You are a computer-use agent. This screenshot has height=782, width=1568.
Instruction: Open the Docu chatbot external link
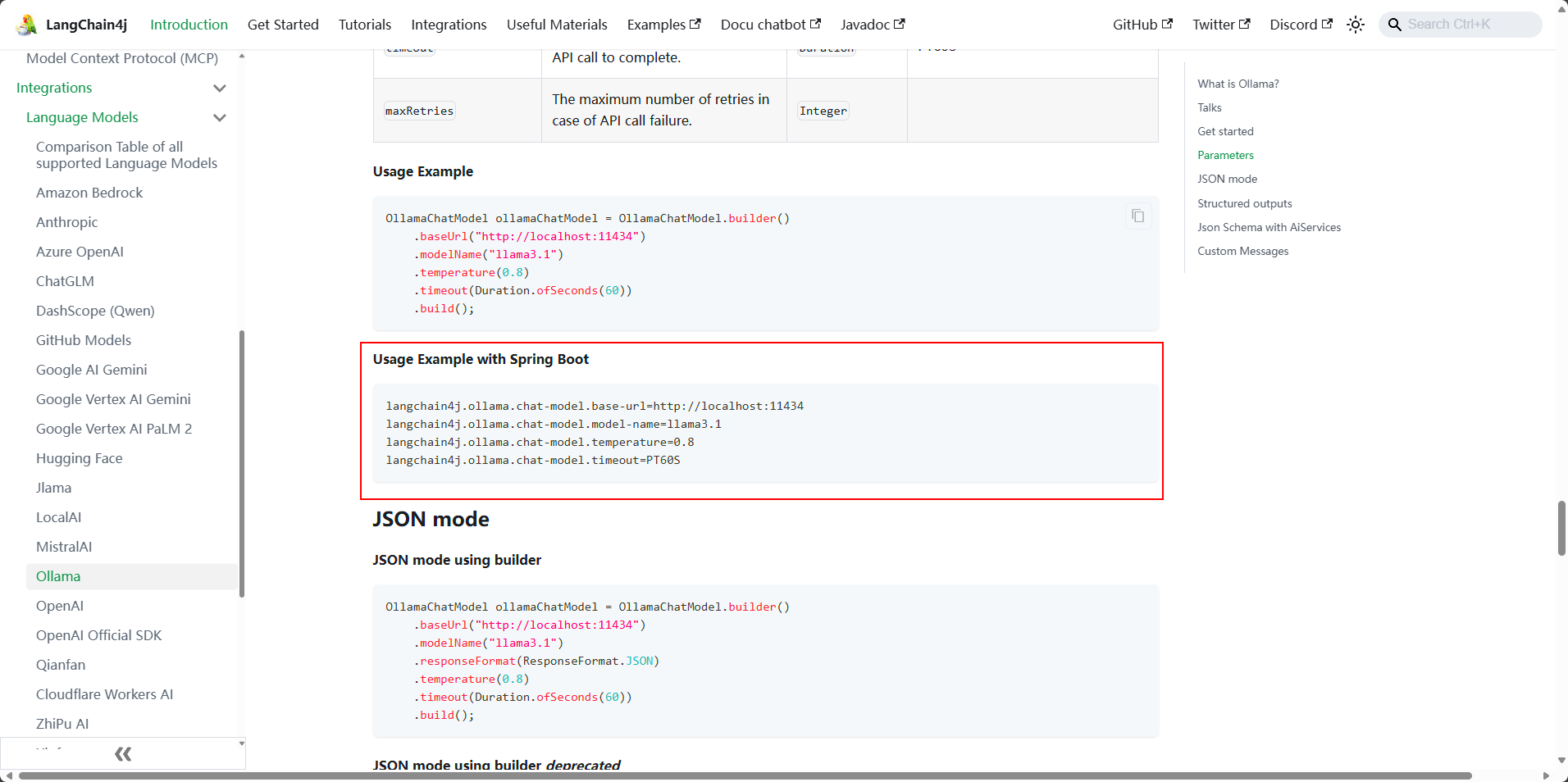pos(770,25)
